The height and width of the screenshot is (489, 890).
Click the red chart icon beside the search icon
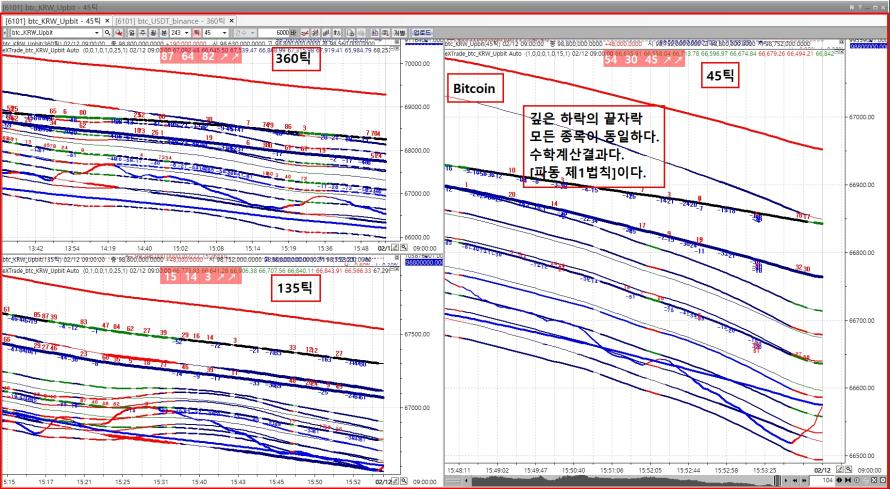click(x=119, y=33)
